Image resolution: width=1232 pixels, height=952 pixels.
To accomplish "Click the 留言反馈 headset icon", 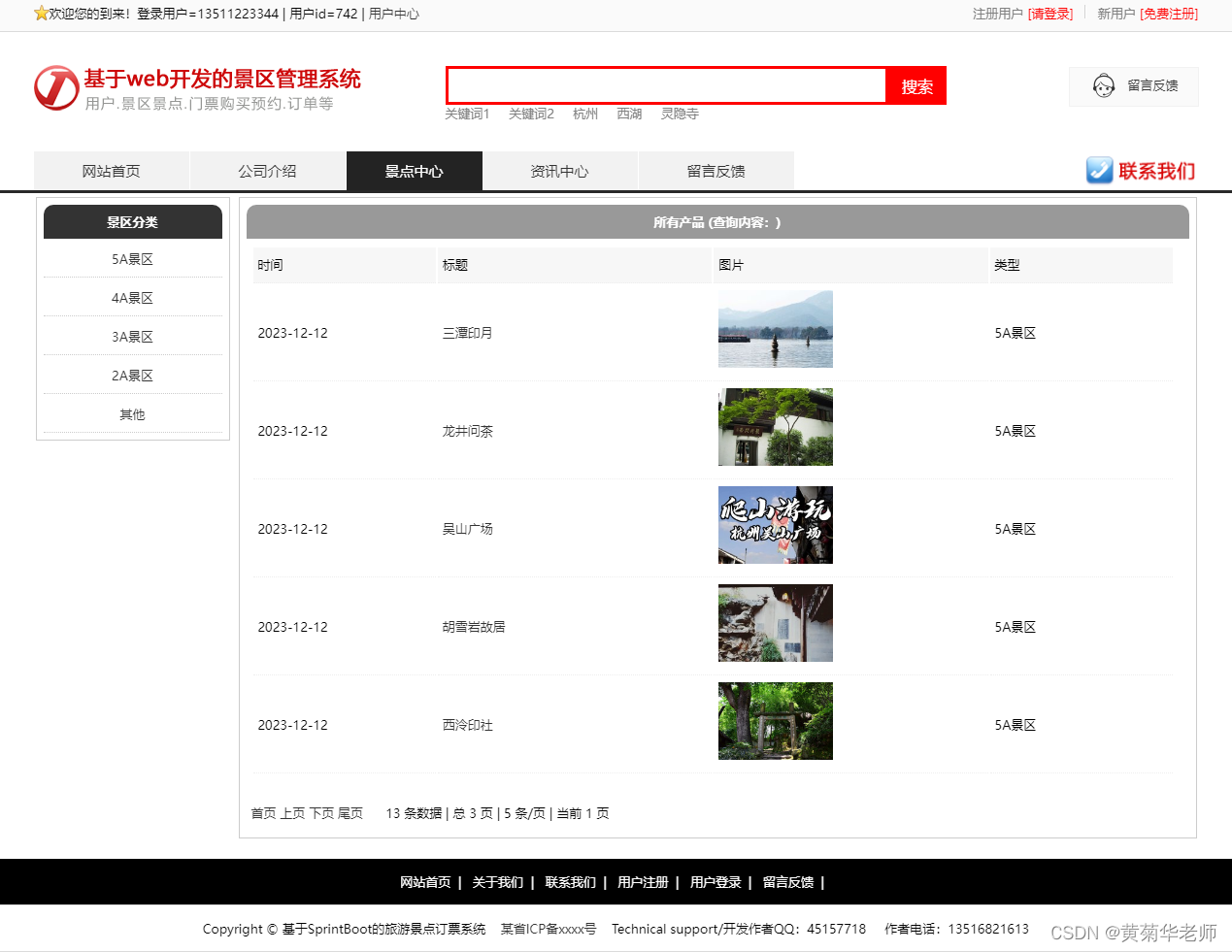I will tap(1104, 86).
